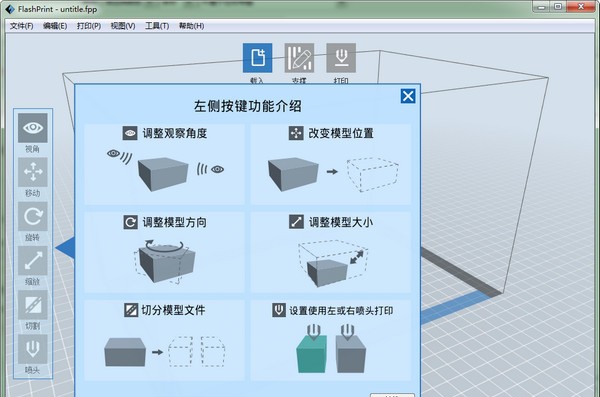The height and width of the screenshot is (397, 600).
Task: Click the FlashPrint logo in title bar
Action: click(x=10, y=9)
